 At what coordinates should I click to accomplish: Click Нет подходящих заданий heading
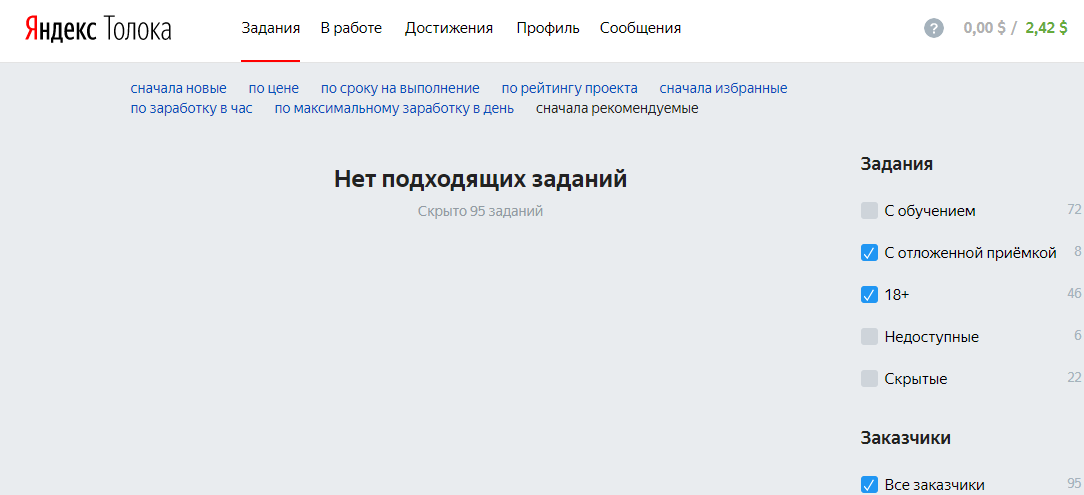(x=480, y=179)
